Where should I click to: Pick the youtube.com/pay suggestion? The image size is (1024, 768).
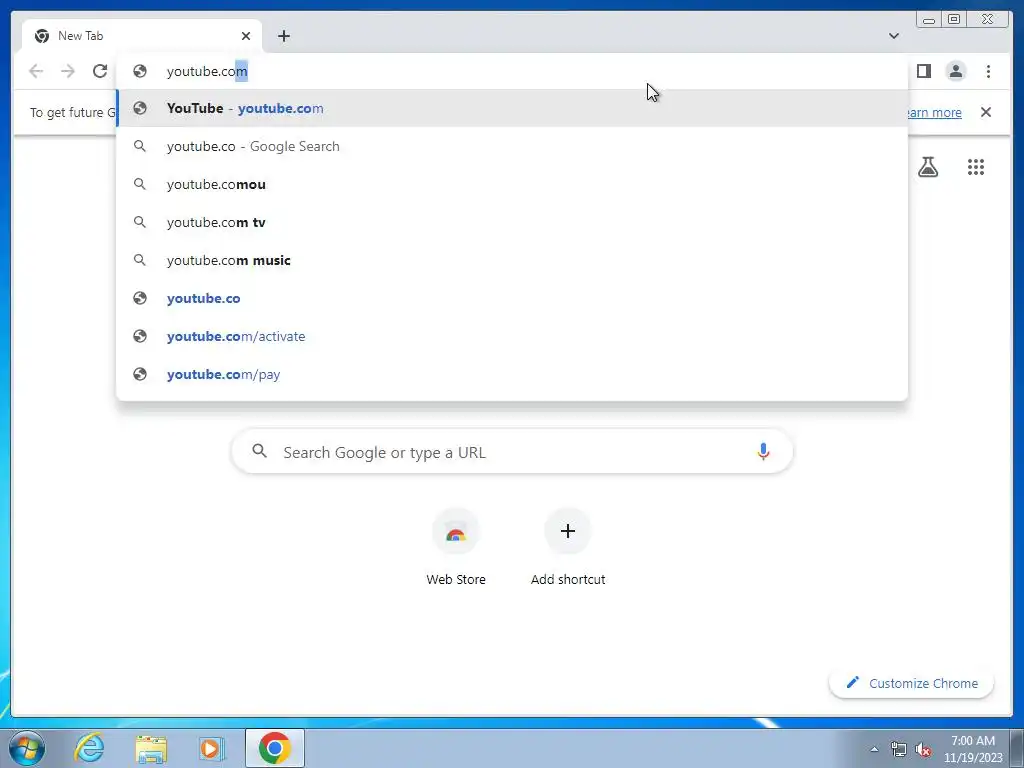click(512, 374)
